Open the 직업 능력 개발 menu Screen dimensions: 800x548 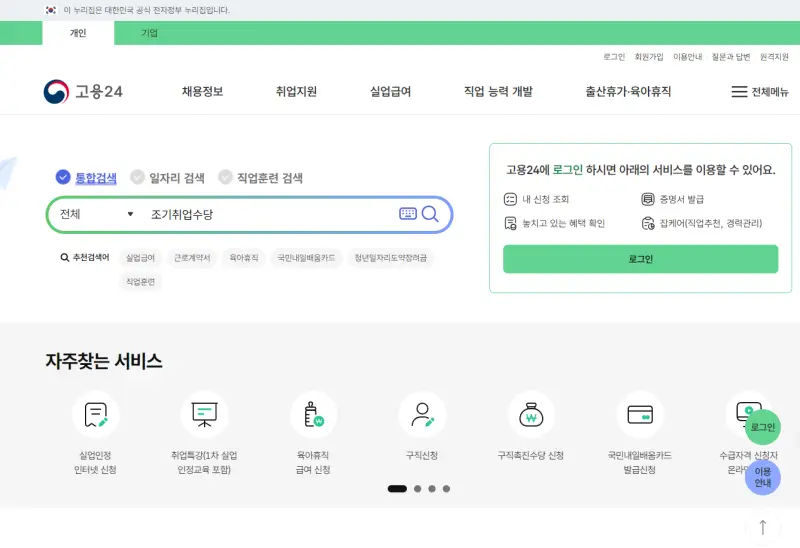[498, 92]
